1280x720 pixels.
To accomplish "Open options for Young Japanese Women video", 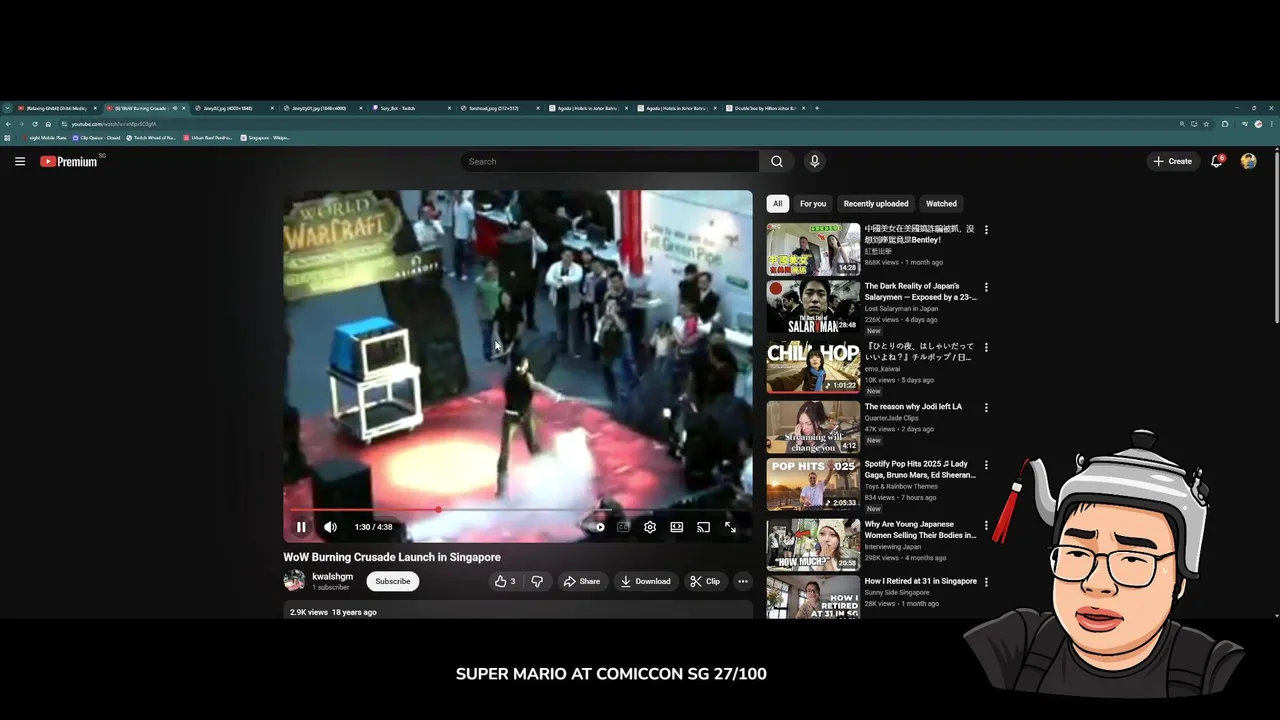I will pyautogui.click(x=986, y=525).
